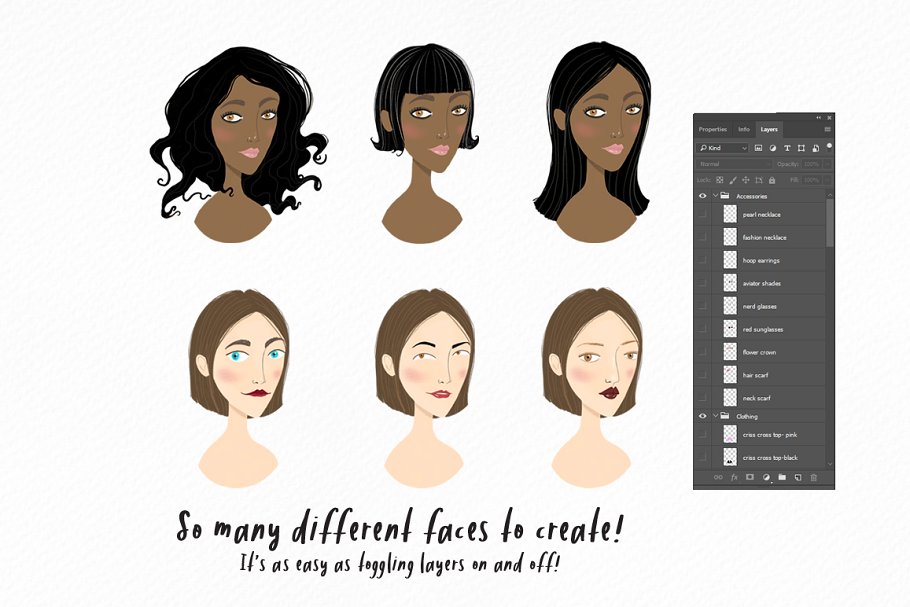Enable lock transparent pixels

tap(720, 180)
